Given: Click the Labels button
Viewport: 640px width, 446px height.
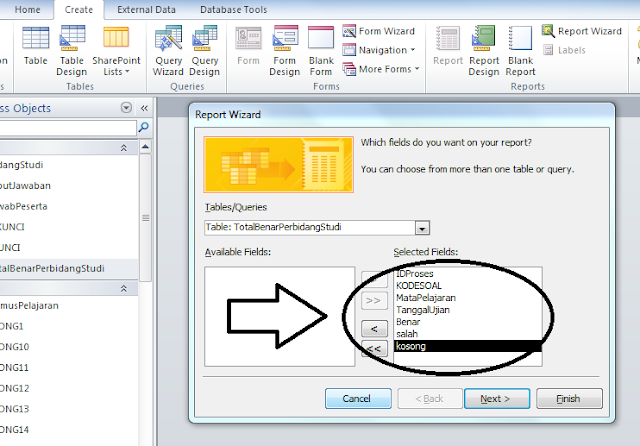Looking at the screenshot, I should (564, 50).
